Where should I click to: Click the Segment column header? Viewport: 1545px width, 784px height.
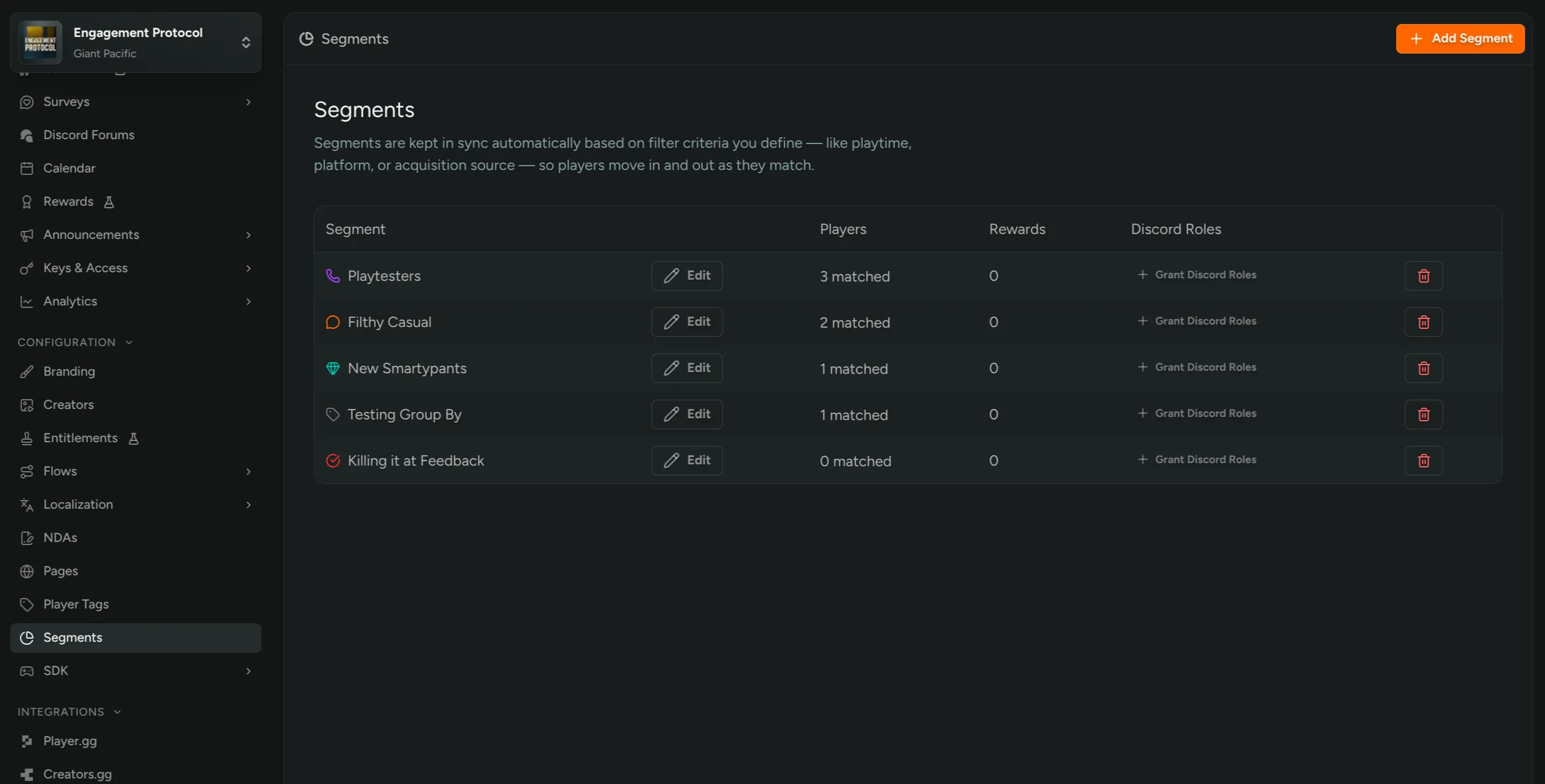(x=355, y=230)
